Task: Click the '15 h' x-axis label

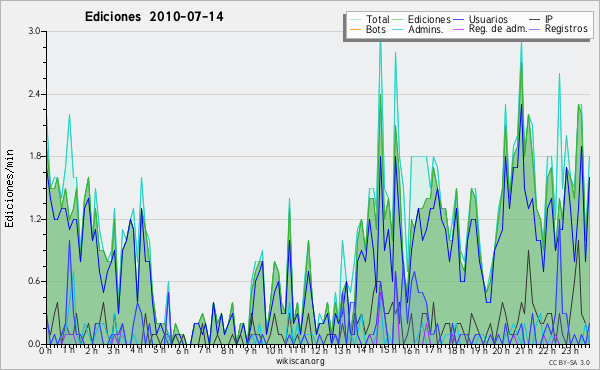Action: pos(388,351)
